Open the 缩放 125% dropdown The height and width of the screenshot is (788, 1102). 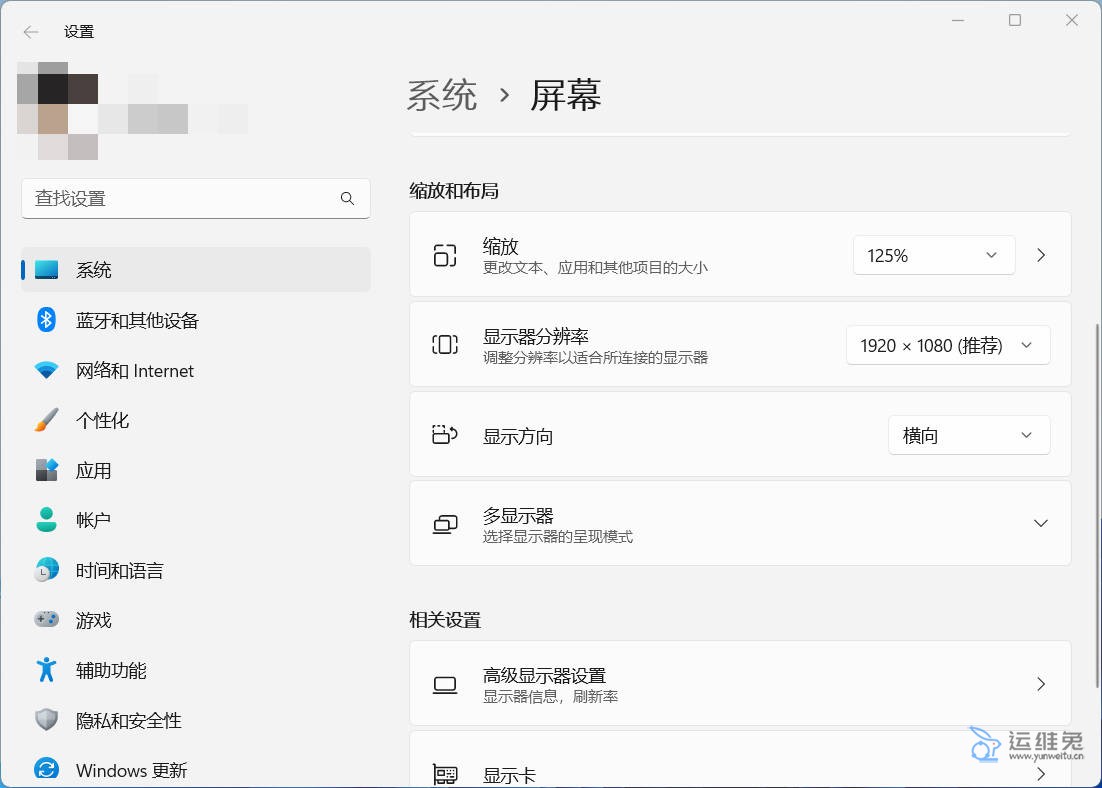point(933,255)
